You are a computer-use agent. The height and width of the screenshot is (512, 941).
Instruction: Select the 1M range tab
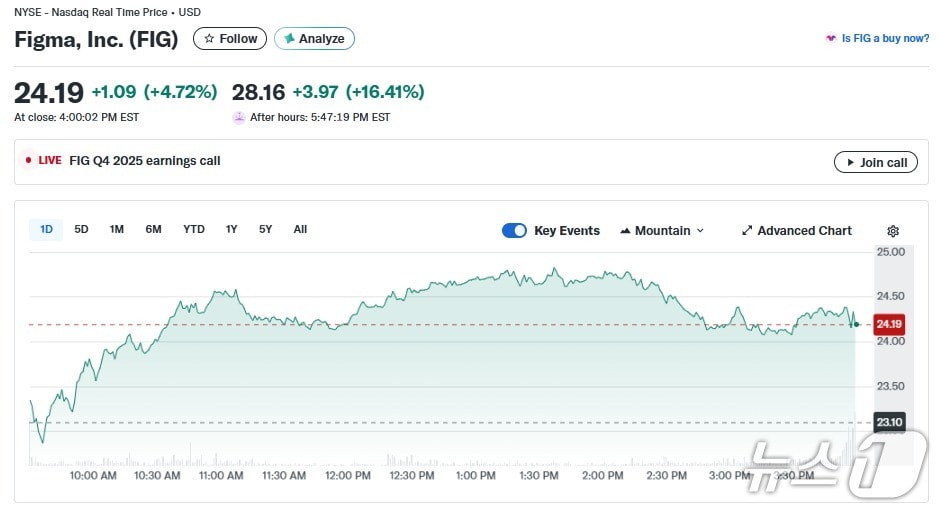tap(117, 230)
